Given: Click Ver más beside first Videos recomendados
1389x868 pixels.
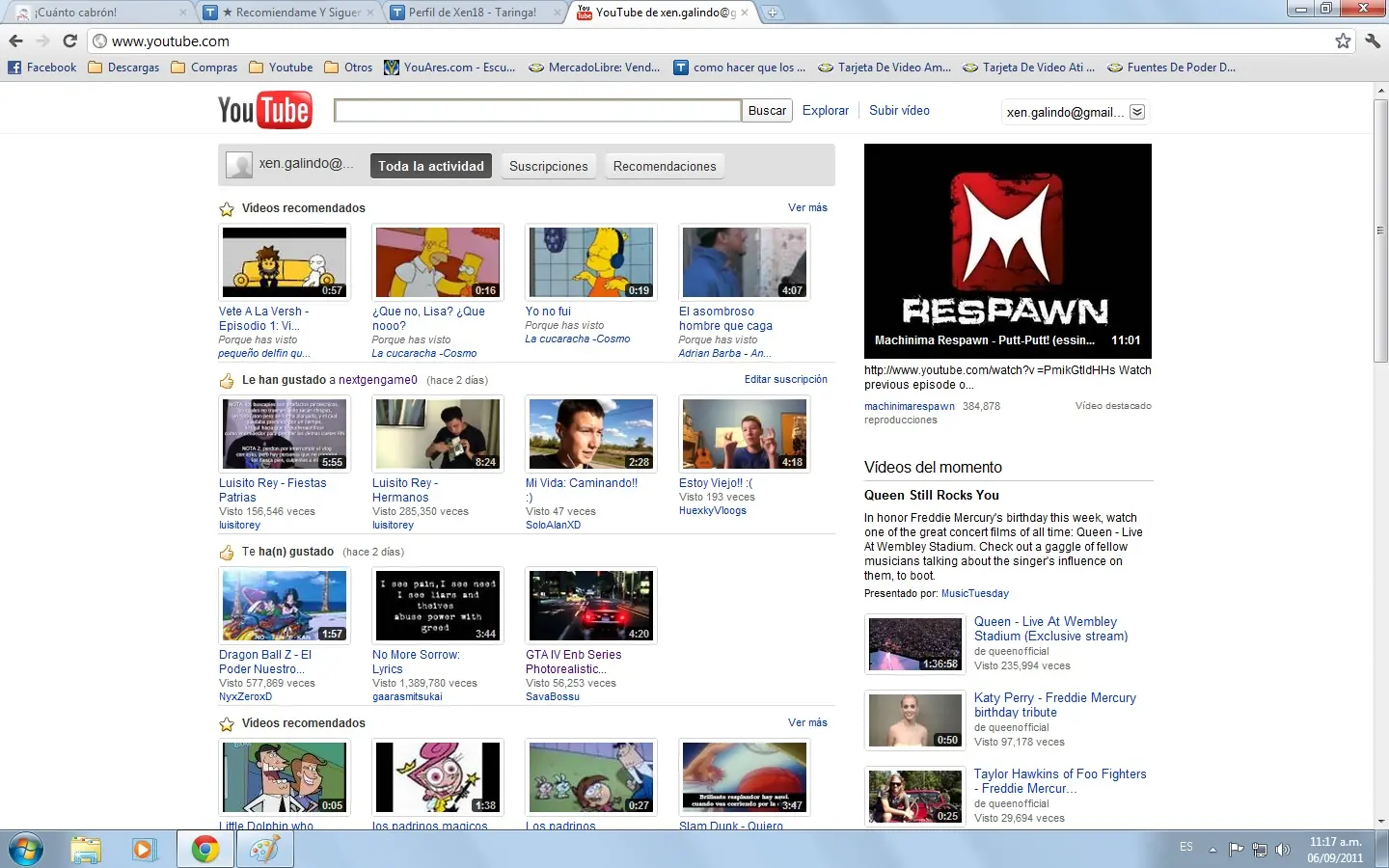Looking at the screenshot, I should tap(807, 207).
